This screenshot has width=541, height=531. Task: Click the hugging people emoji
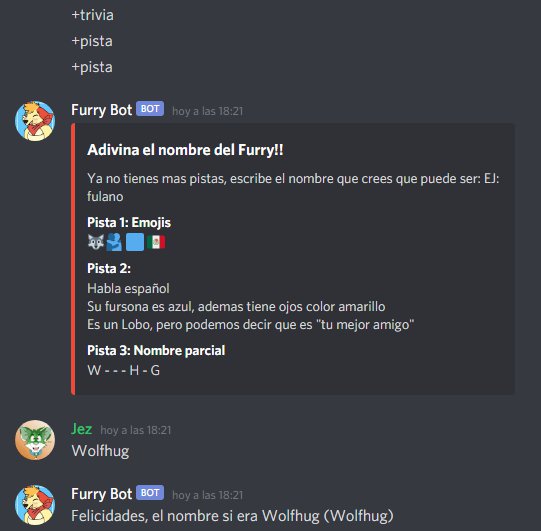[114, 242]
